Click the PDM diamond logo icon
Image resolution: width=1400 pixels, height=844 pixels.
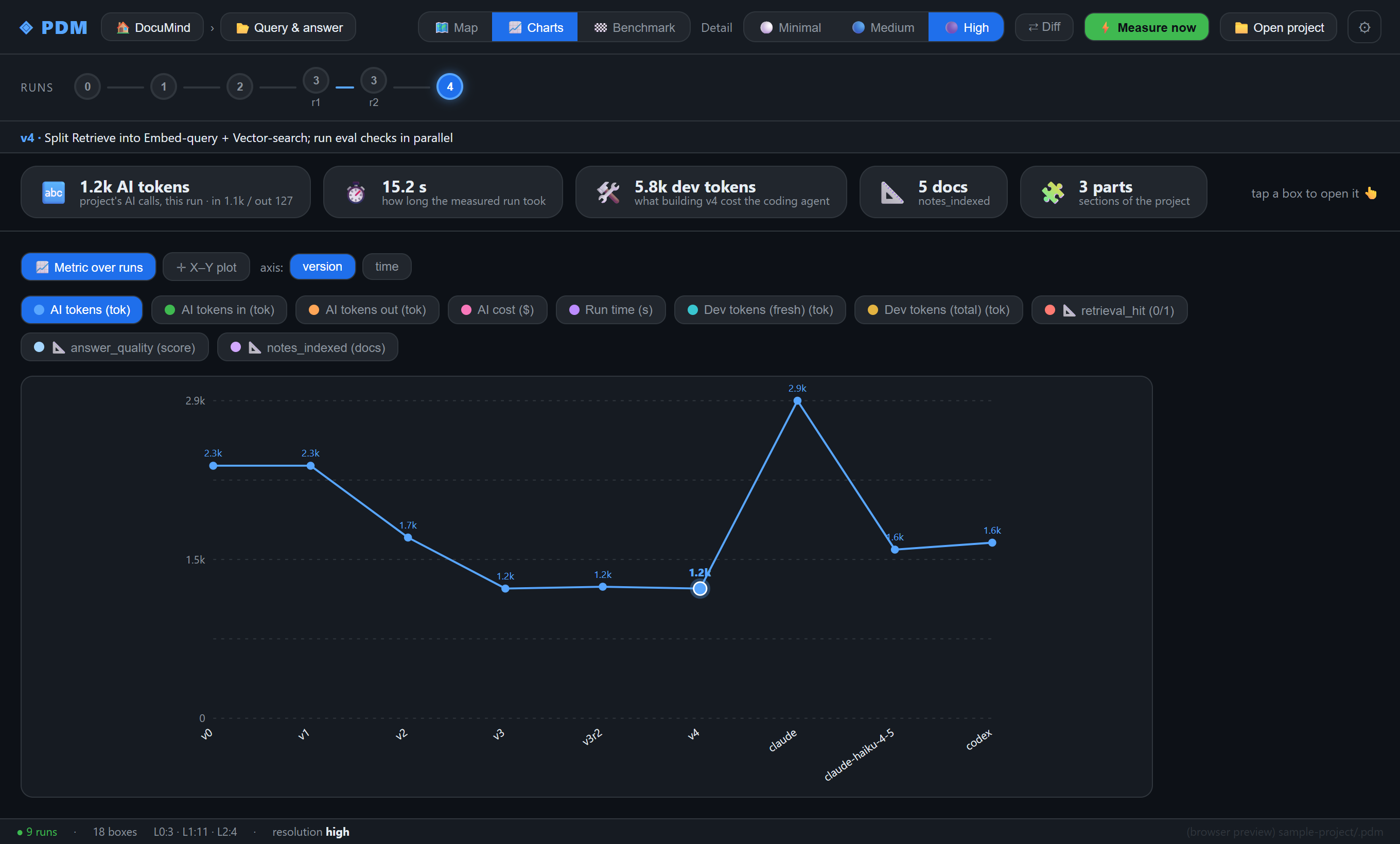(x=26, y=27)
